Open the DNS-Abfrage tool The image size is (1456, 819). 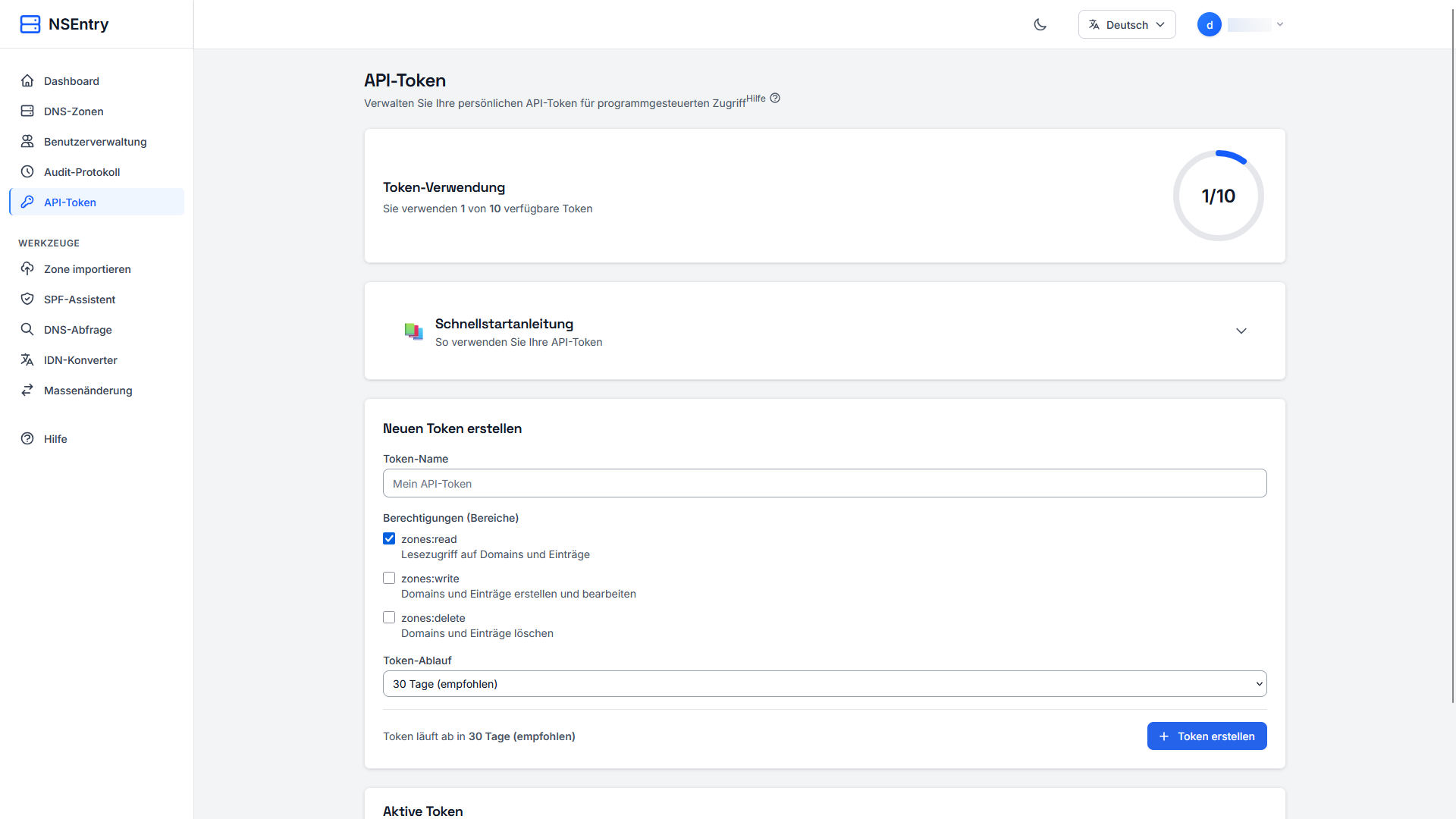[97, 329]
